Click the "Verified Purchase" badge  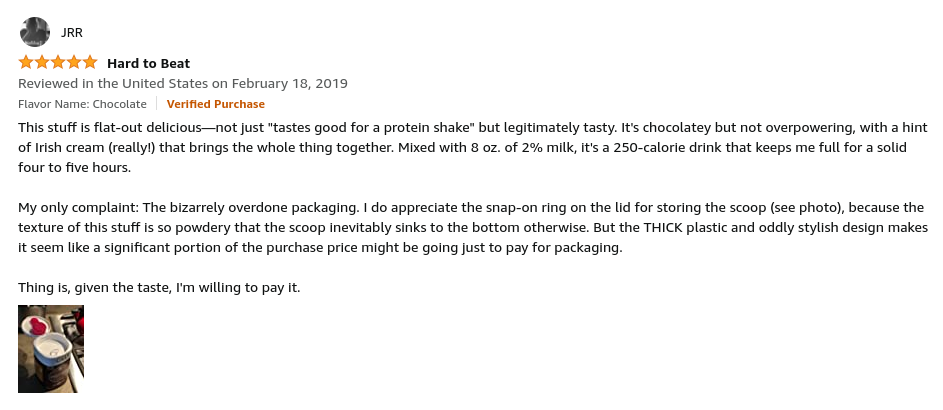[215, 104]
